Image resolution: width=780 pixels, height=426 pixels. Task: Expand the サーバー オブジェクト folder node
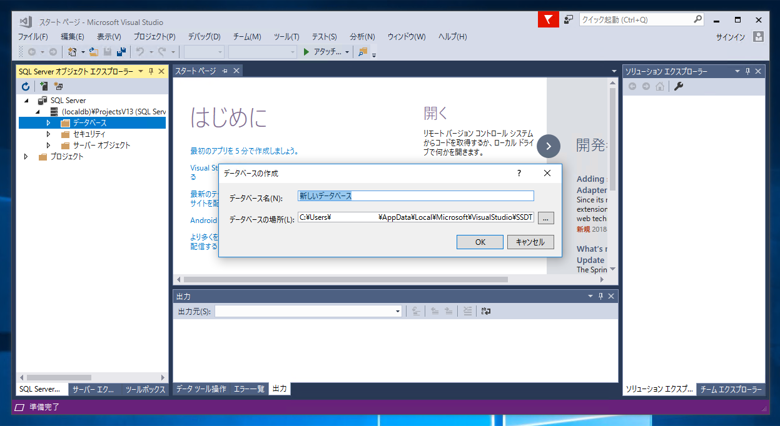pyautogui.click(x=48, y=145)
